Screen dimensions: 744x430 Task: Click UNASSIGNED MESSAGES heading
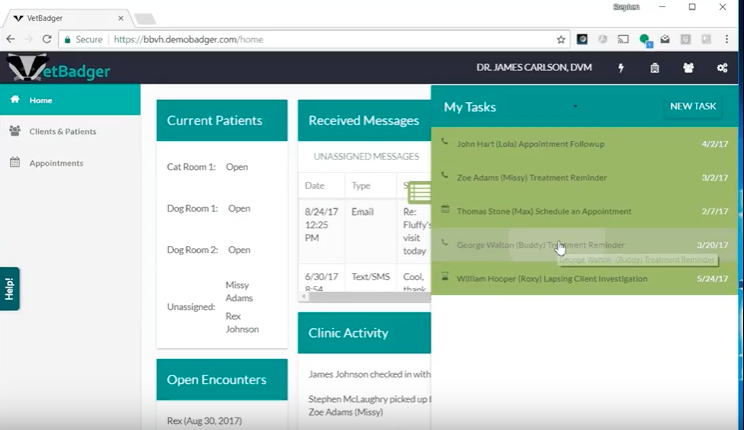click(x=366, y=156)
